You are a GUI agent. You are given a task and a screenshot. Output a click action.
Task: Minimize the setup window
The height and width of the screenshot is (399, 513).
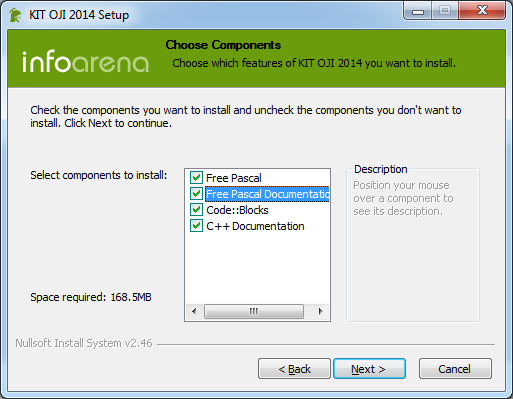pos(418,11)
